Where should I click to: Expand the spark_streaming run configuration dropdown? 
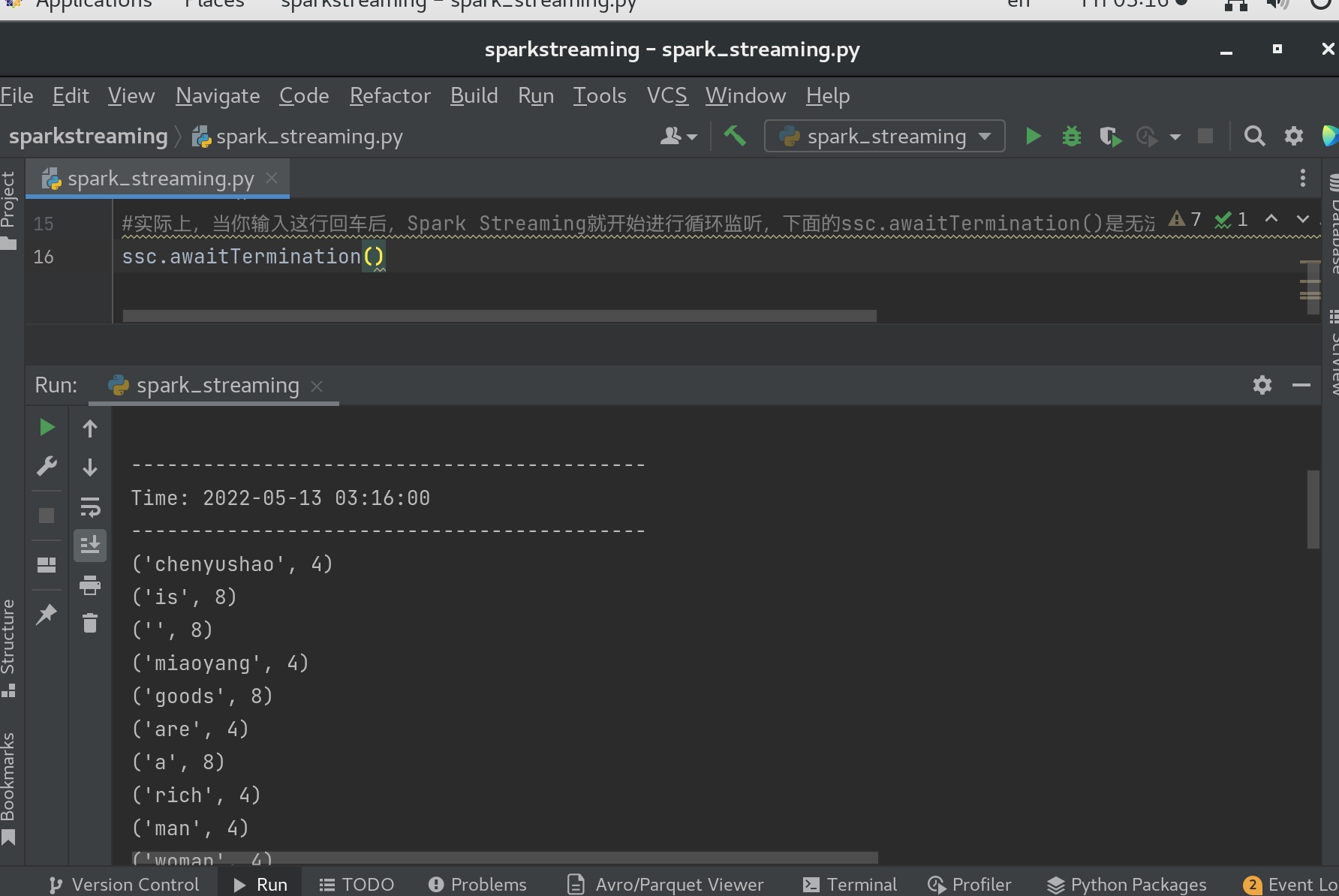pos(885,137)
